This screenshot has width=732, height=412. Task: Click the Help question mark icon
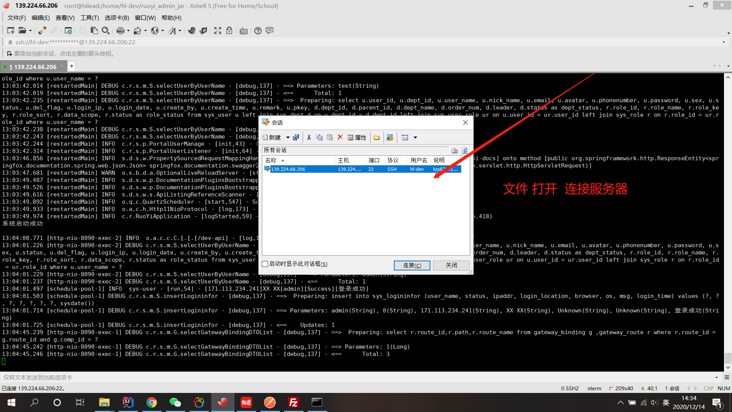point(258,30)
